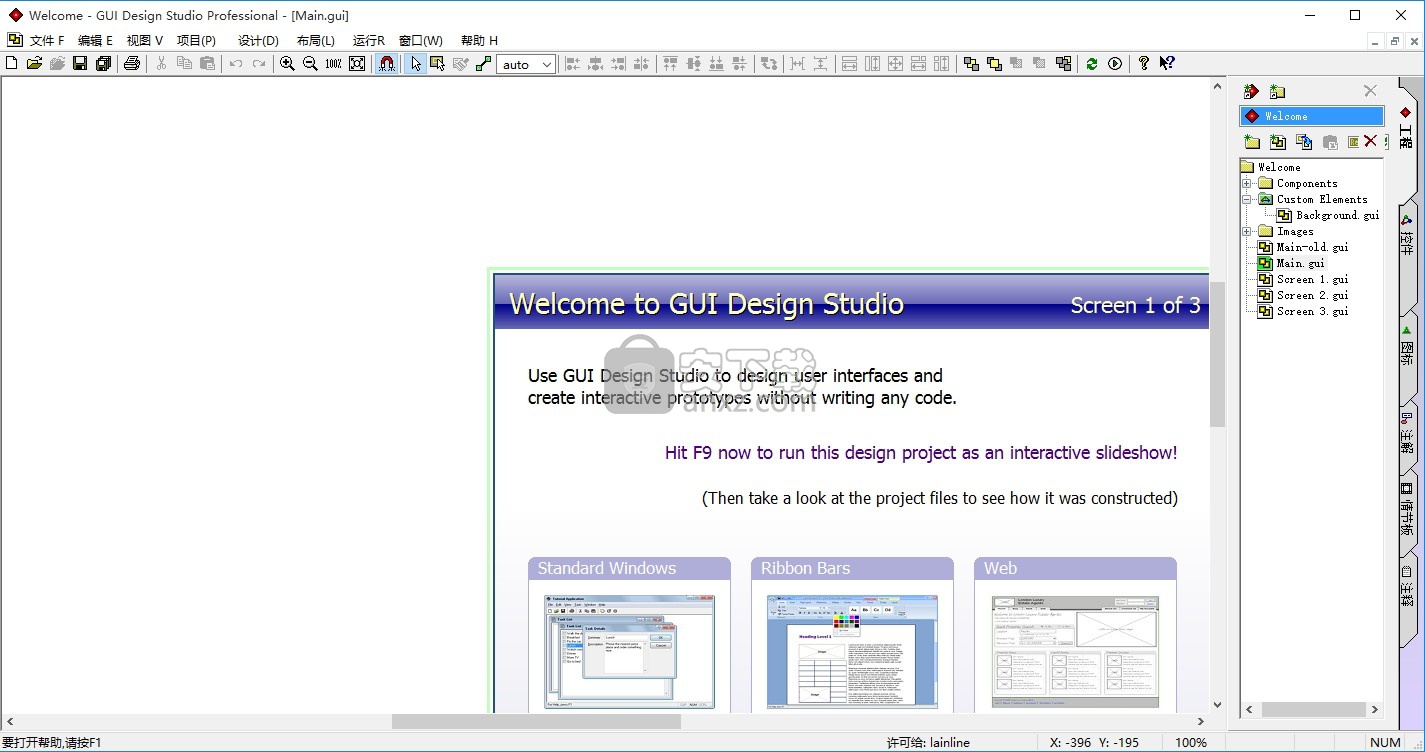The image size is (1425, 752).
Task: Click the context help pointer icon
Action: 1167,63
